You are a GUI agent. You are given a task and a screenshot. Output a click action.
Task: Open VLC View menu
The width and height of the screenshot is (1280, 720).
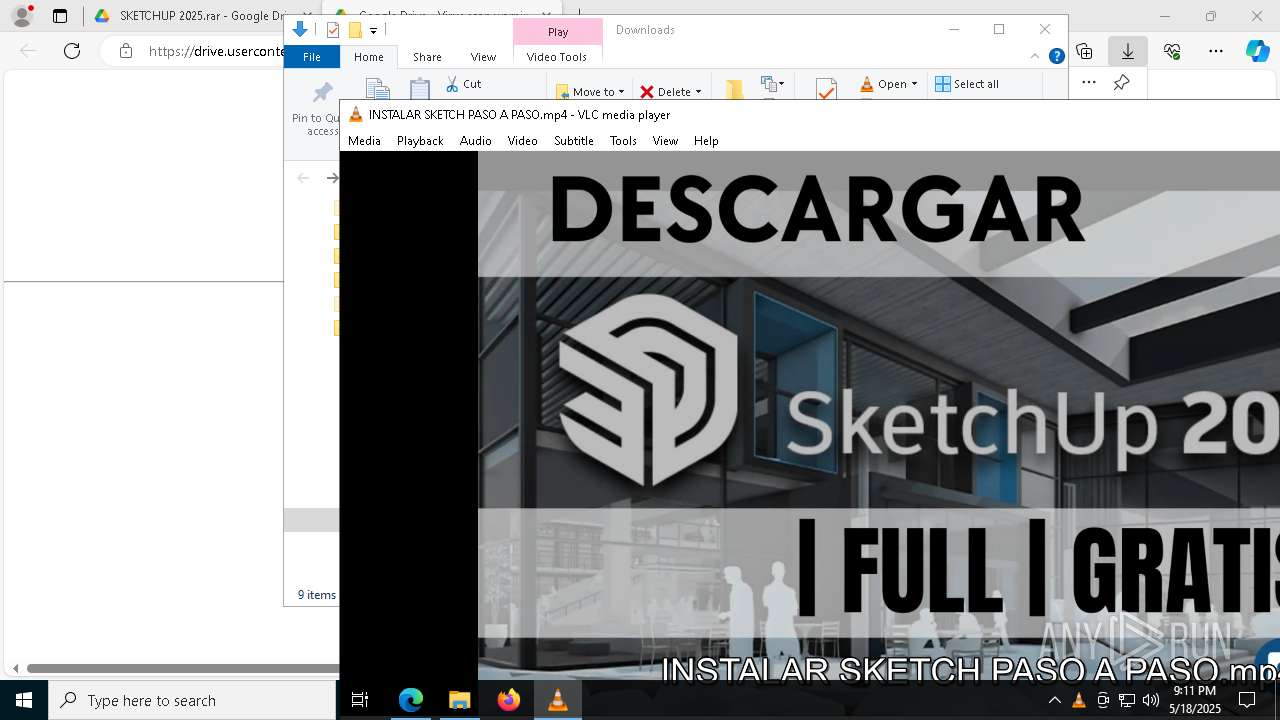click(x=665, y=141)
